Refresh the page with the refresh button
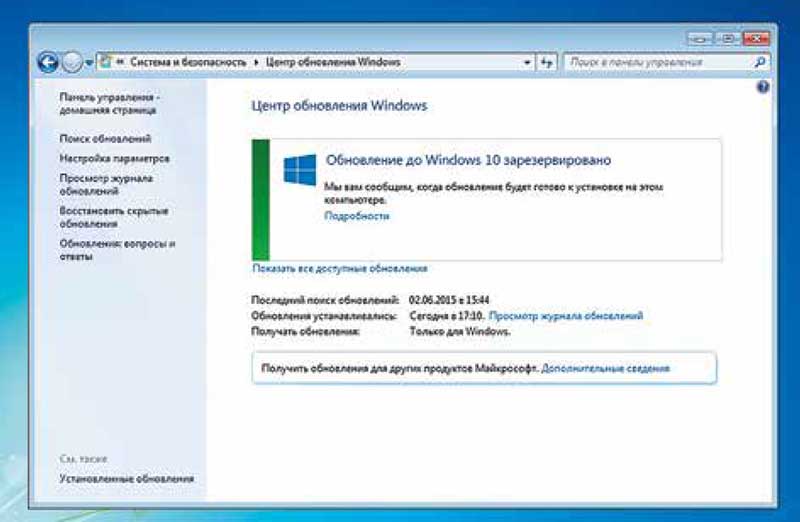The width and height of the screenshot is (800, 522). pyautogui.click(x=546, y=63)
